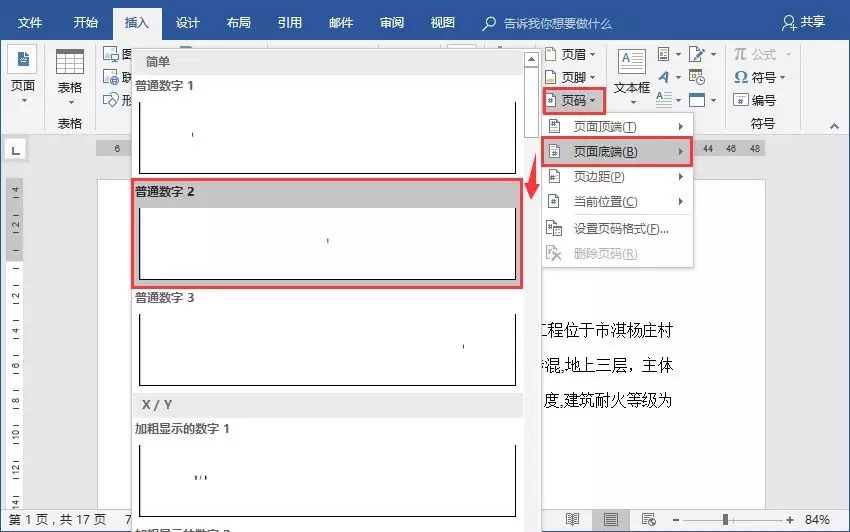Choose 删除页码 (Remove Page Numbers)
Image resolution: width=850 pixels, height=532 pixels.
point(617,253)
